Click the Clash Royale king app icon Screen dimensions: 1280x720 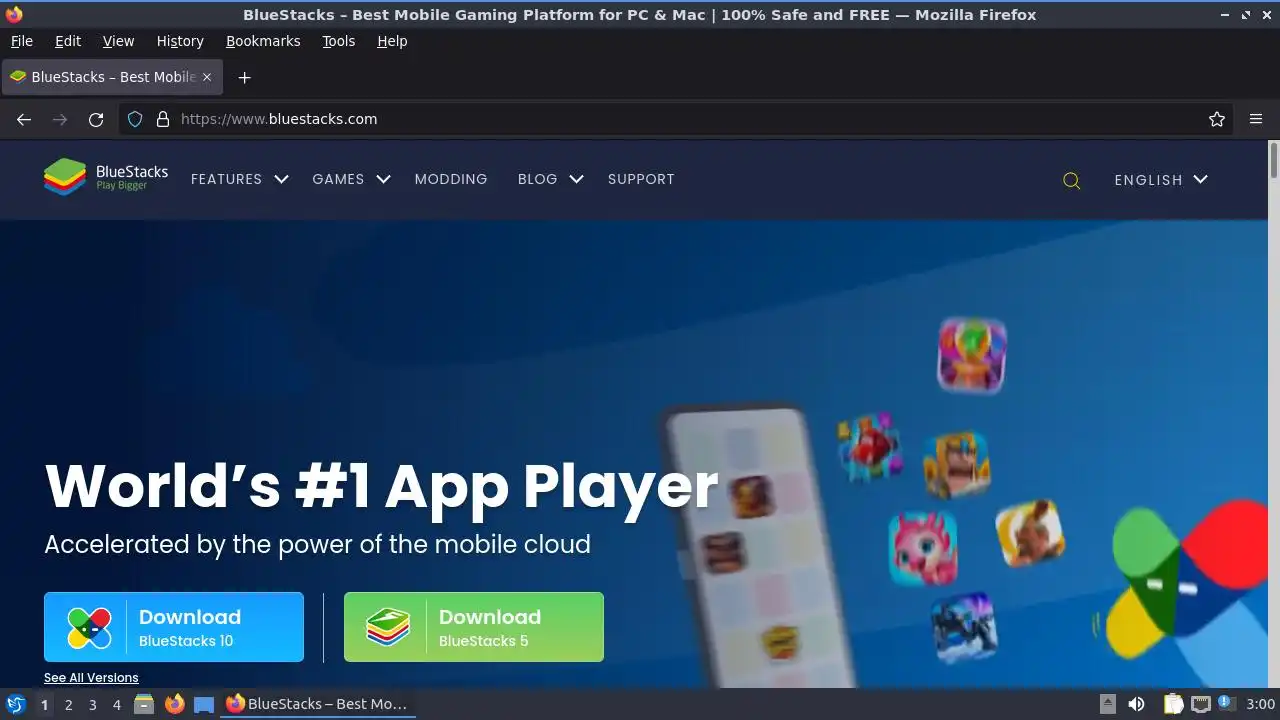(x=957, y=464)
